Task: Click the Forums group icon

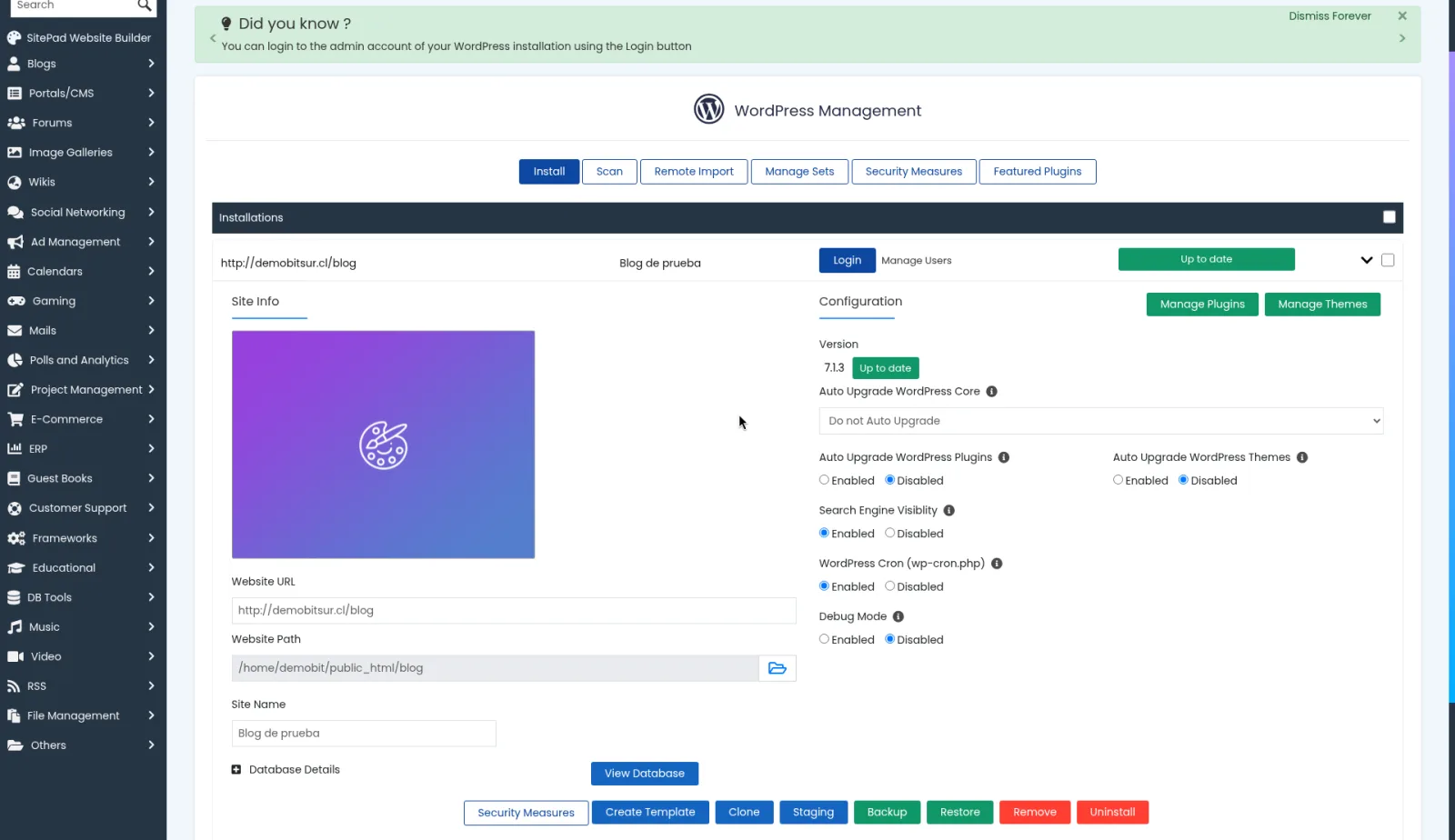Action: pos(15,123)
